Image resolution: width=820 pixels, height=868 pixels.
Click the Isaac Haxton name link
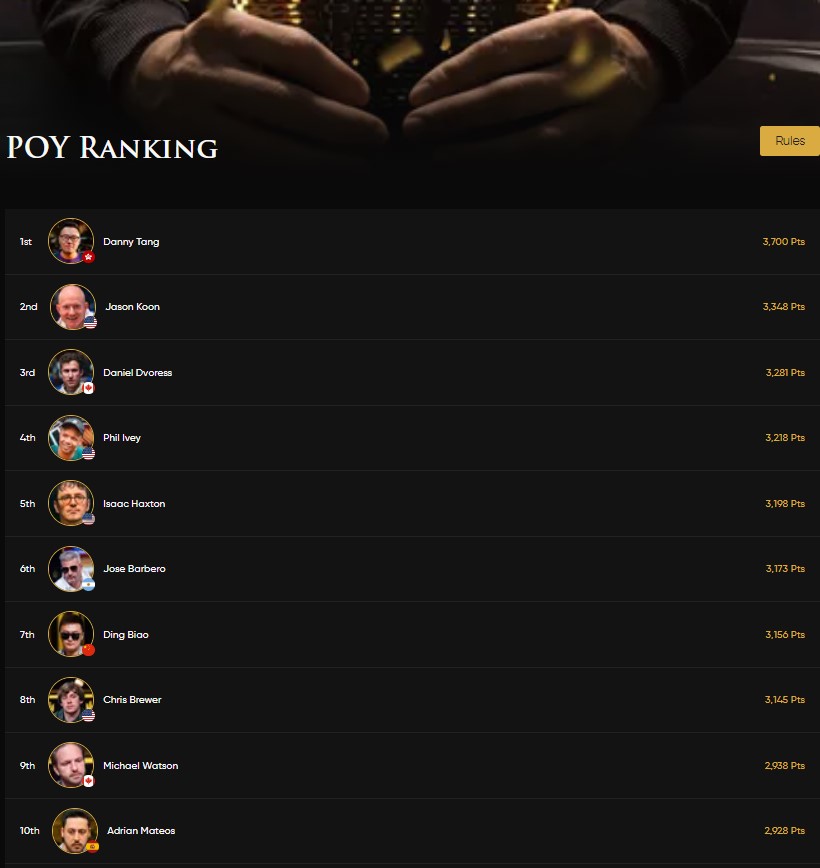(x=134, y=504)
